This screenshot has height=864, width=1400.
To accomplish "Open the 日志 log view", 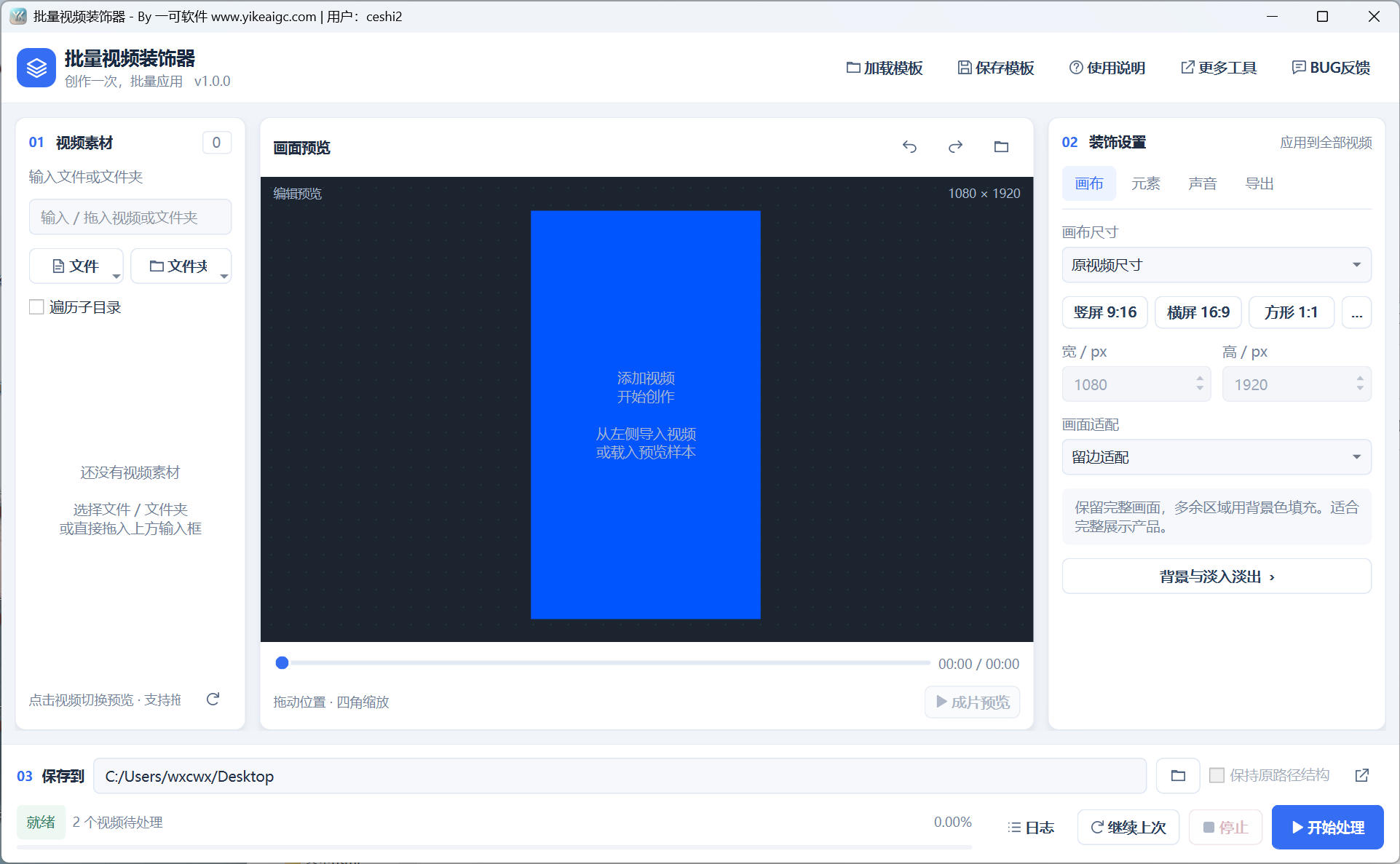I will [x=1030, y=828].
